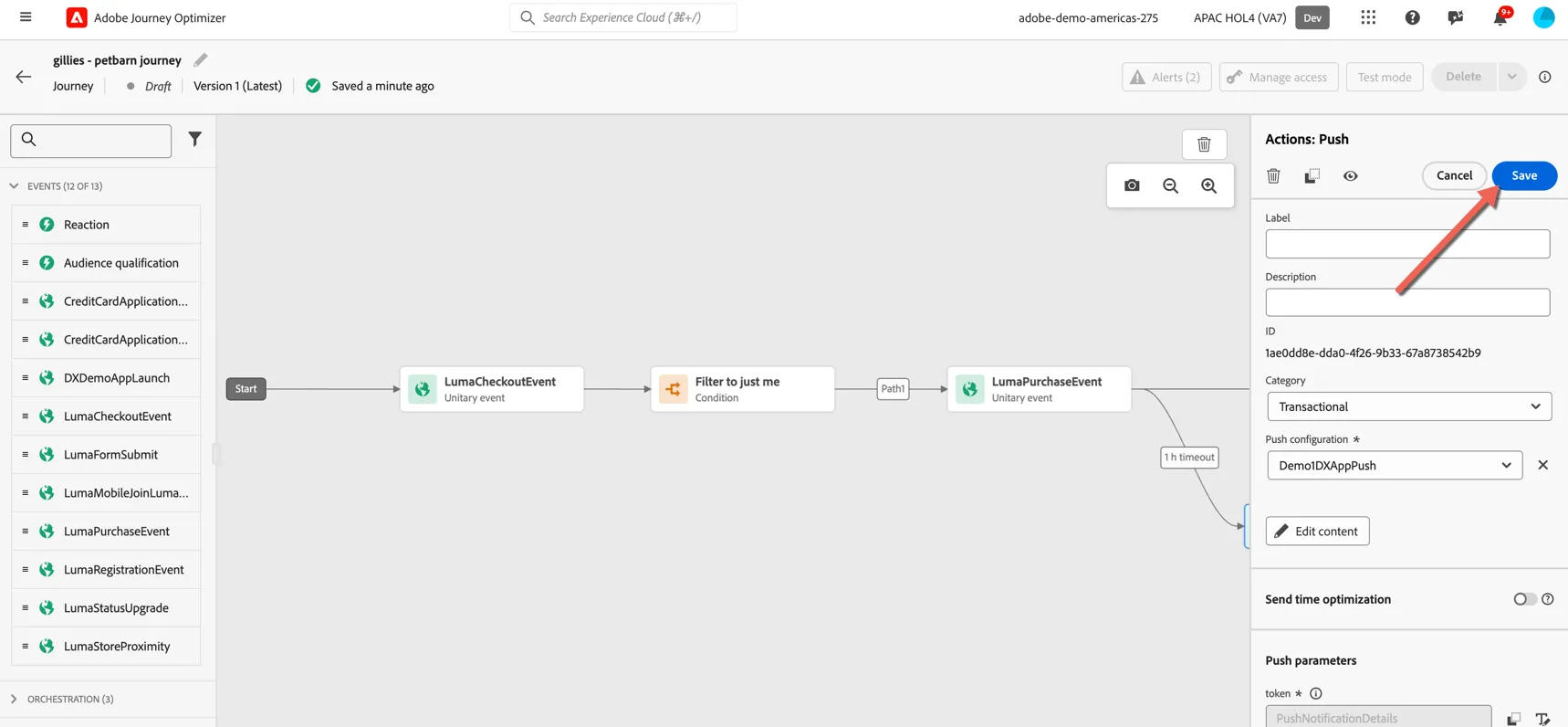Clear the Push configuration selection
The width and height of the screenshot is (1568, 727).
point(1542,465)
